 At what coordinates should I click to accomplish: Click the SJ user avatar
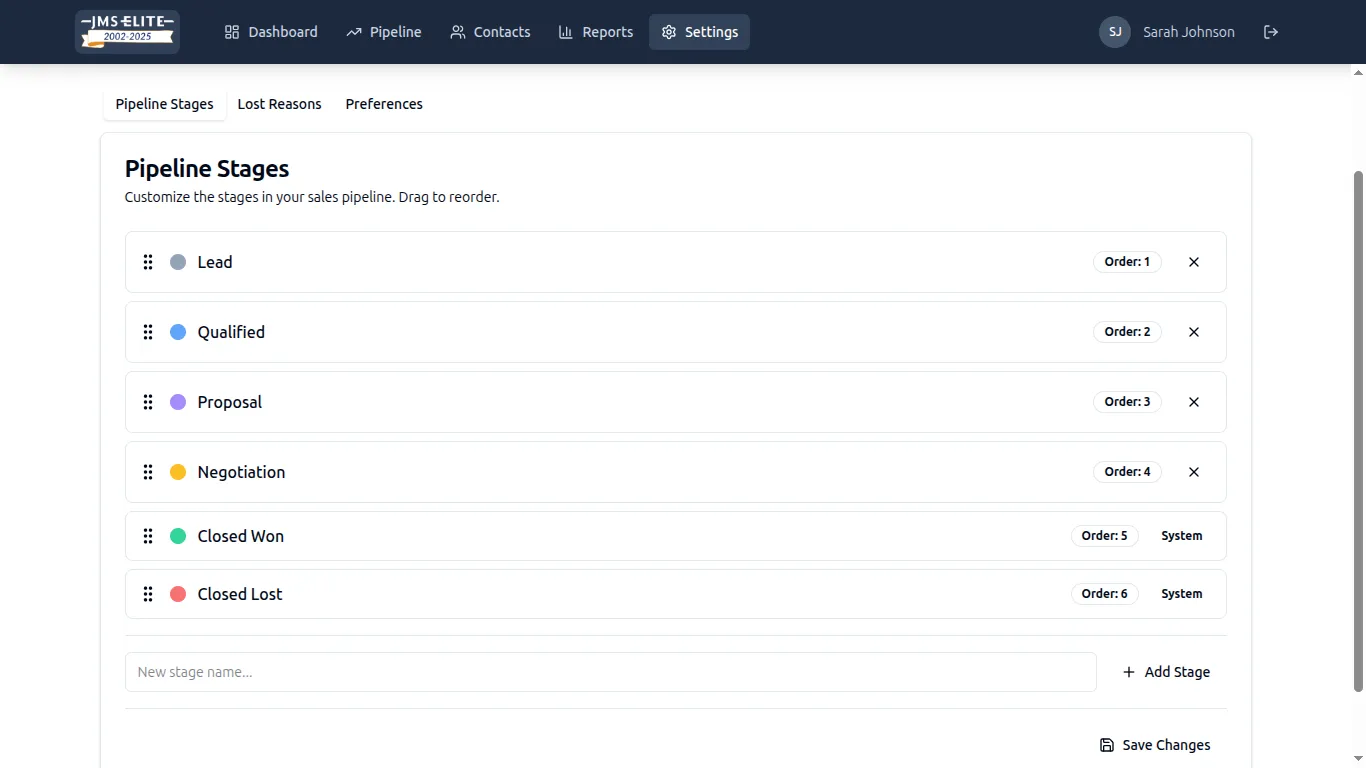1115,32
